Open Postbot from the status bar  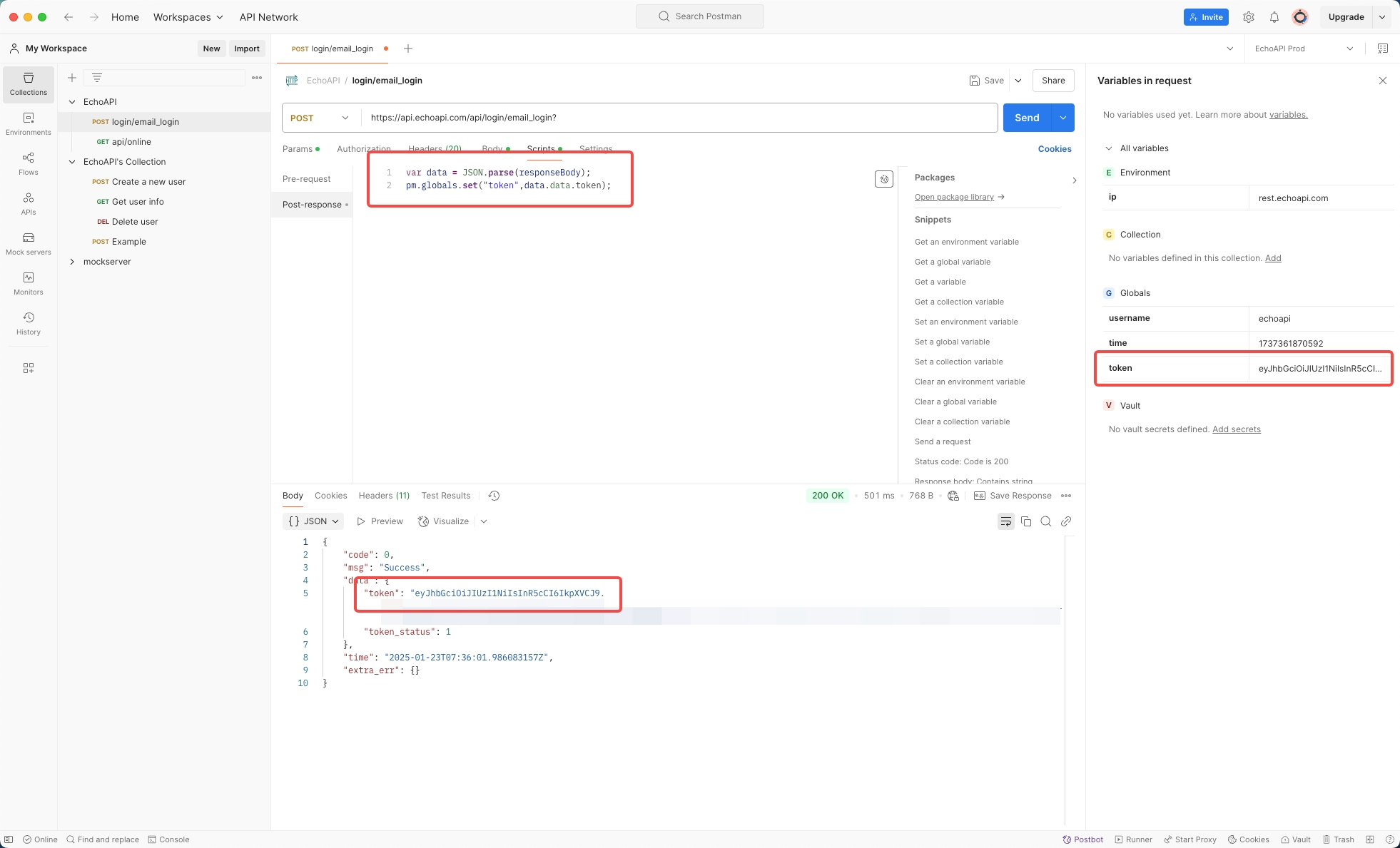point(1083,839)
